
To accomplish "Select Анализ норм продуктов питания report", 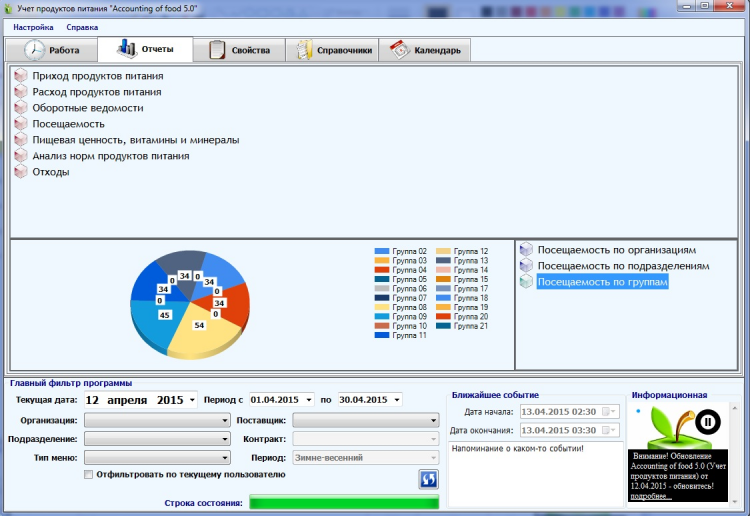I will (x=110, y=156).
